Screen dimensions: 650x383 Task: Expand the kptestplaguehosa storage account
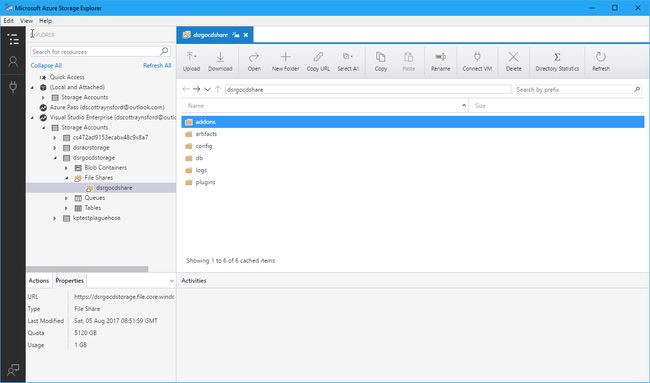[x=55, y=218]
